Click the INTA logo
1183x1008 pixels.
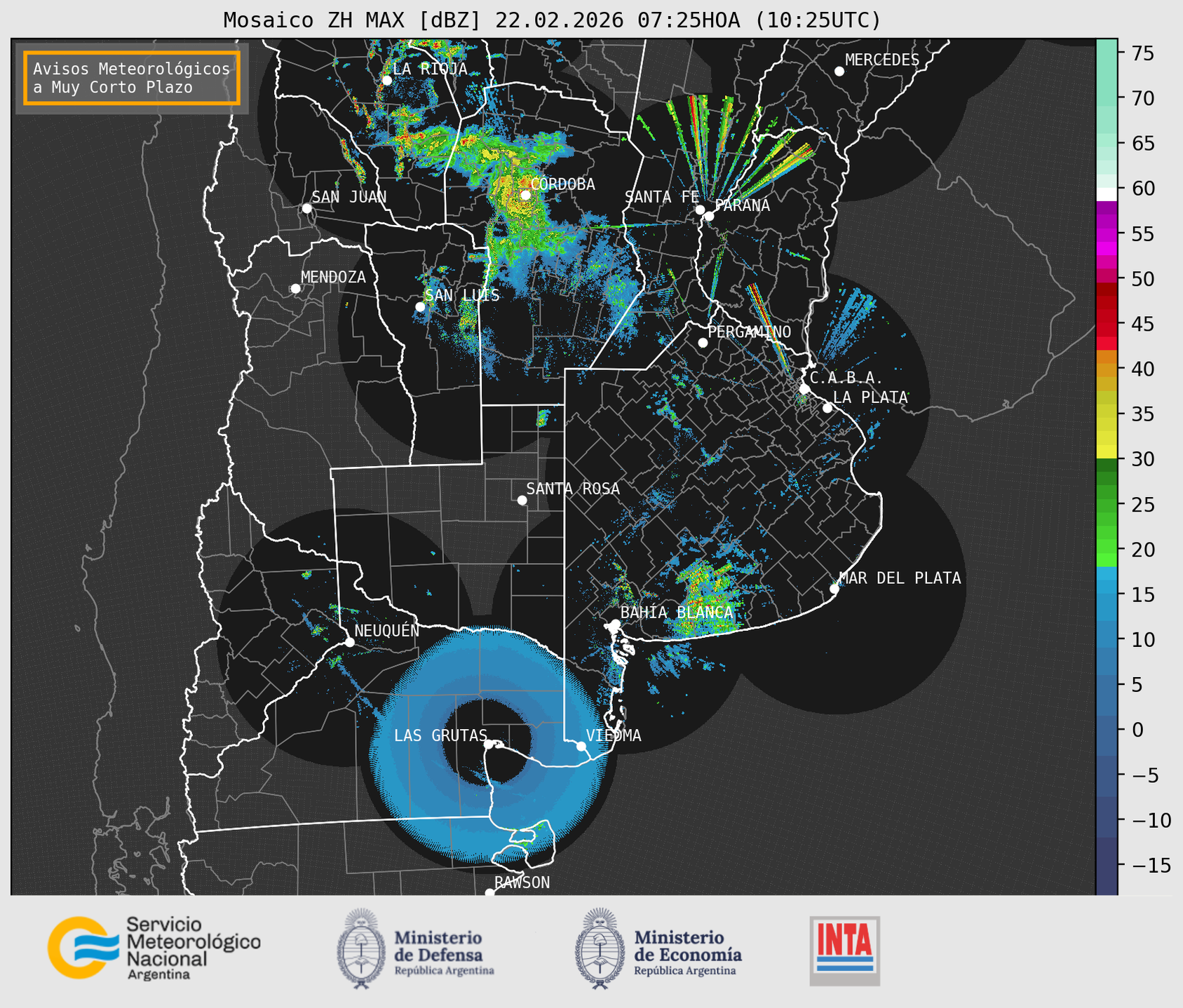coord(844,951)
